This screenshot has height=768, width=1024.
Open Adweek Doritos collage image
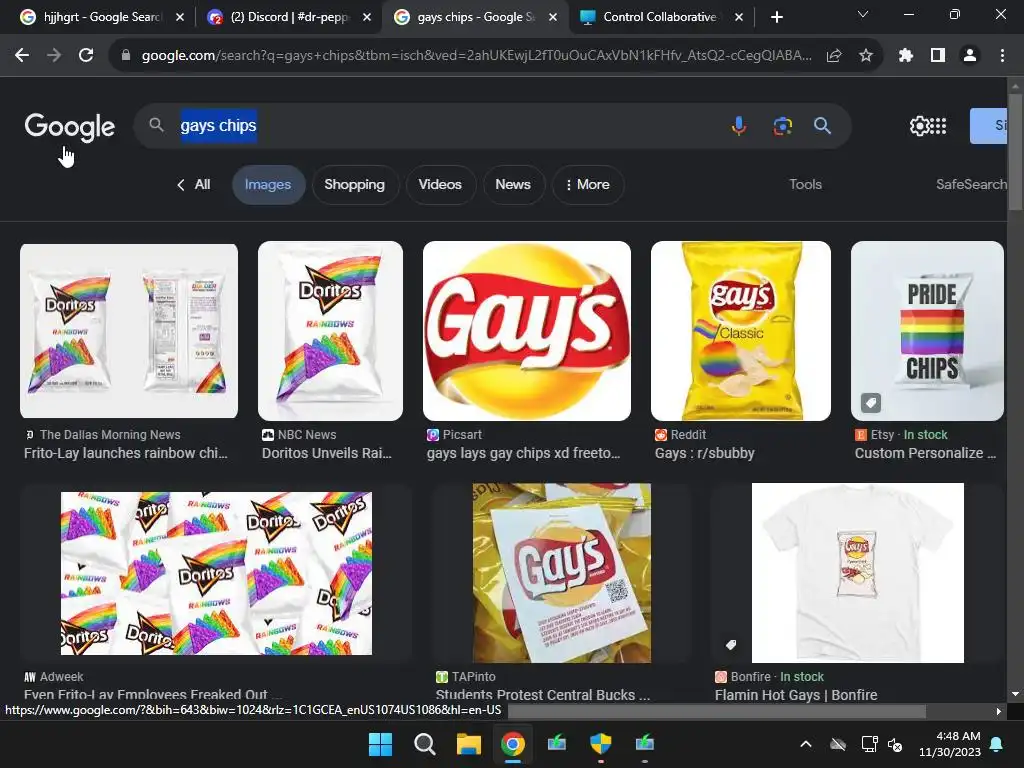[216, 573]
